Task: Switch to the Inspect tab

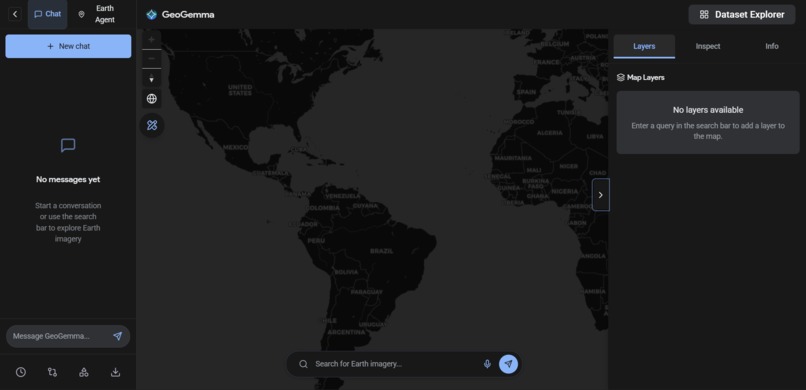Action: tap(708, 46)
